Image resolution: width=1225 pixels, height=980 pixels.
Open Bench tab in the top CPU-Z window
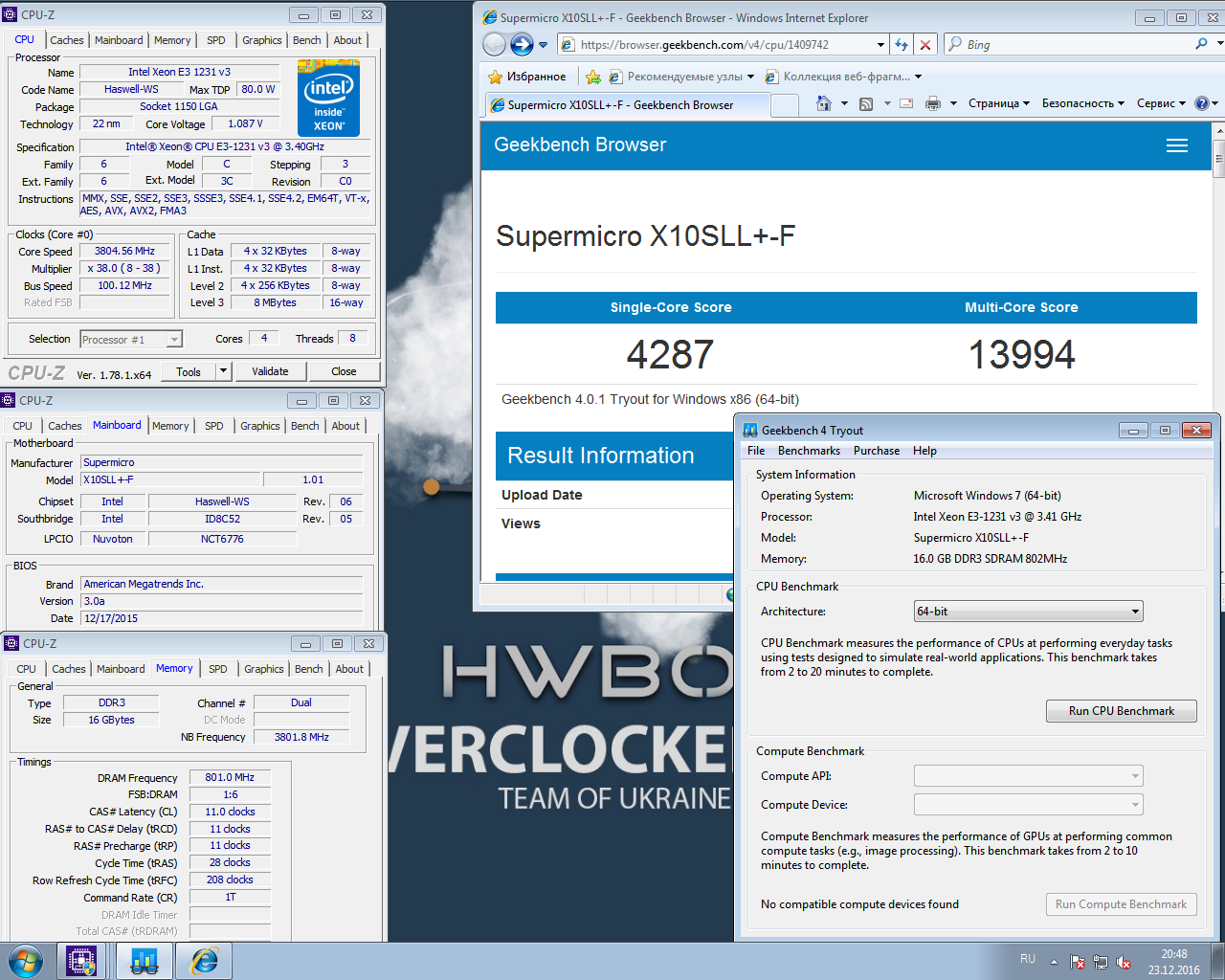pyautogui.click(x=307, y=40)
